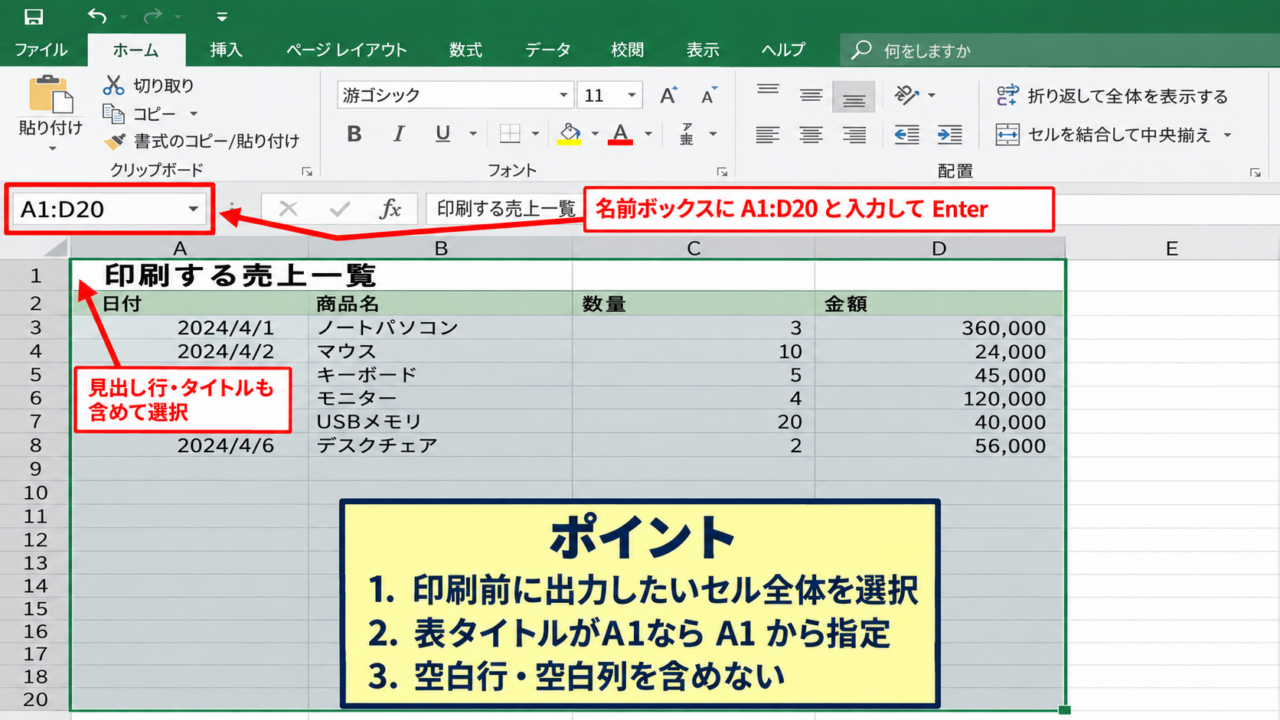Click the Paste clipboard icon

point(50,95)
